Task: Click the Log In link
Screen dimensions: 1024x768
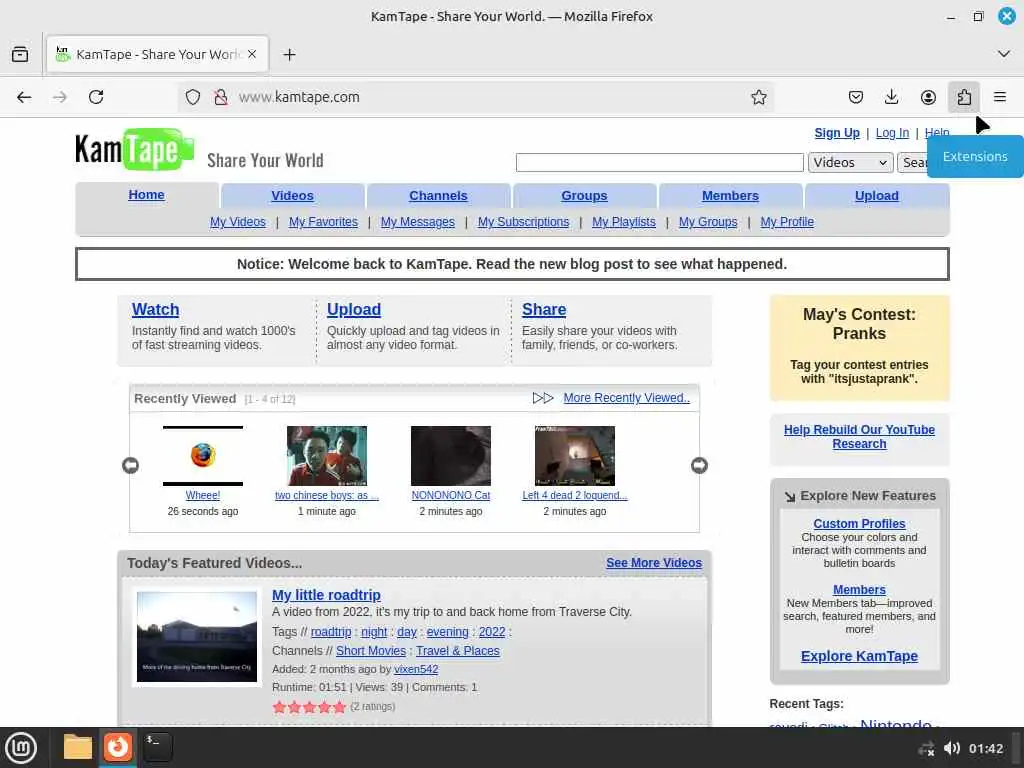Action: point(892,133)
